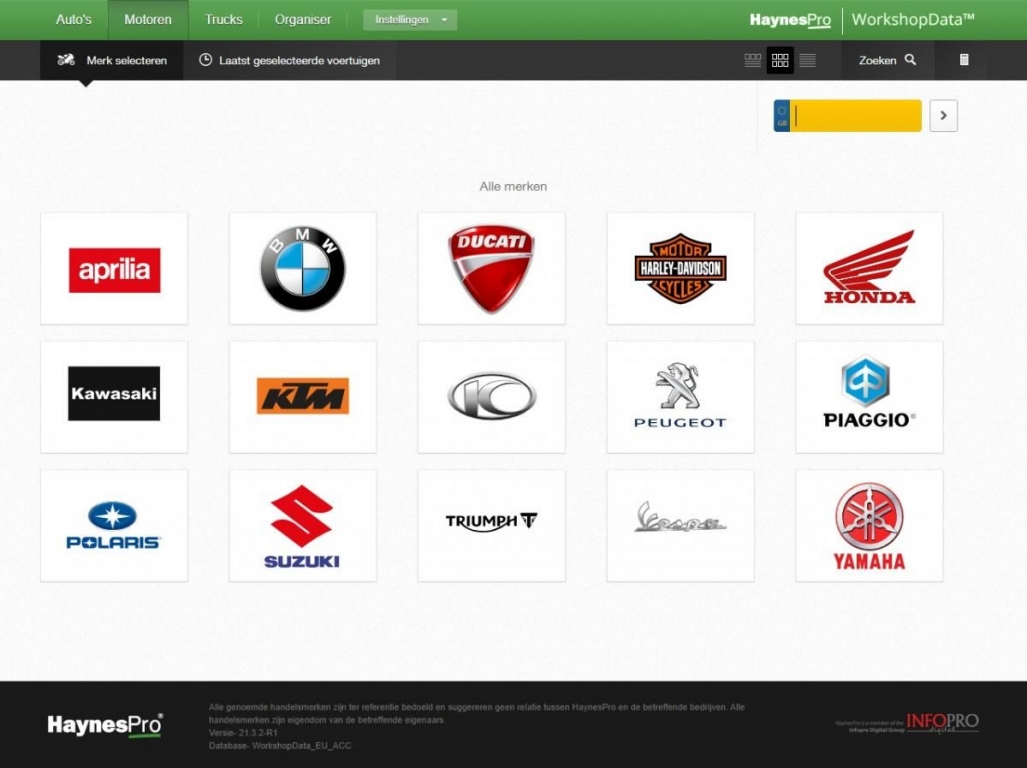Select the Merk selecteren tab
The width and height of the screenshot is (1027, 768).
coord(112,60)
